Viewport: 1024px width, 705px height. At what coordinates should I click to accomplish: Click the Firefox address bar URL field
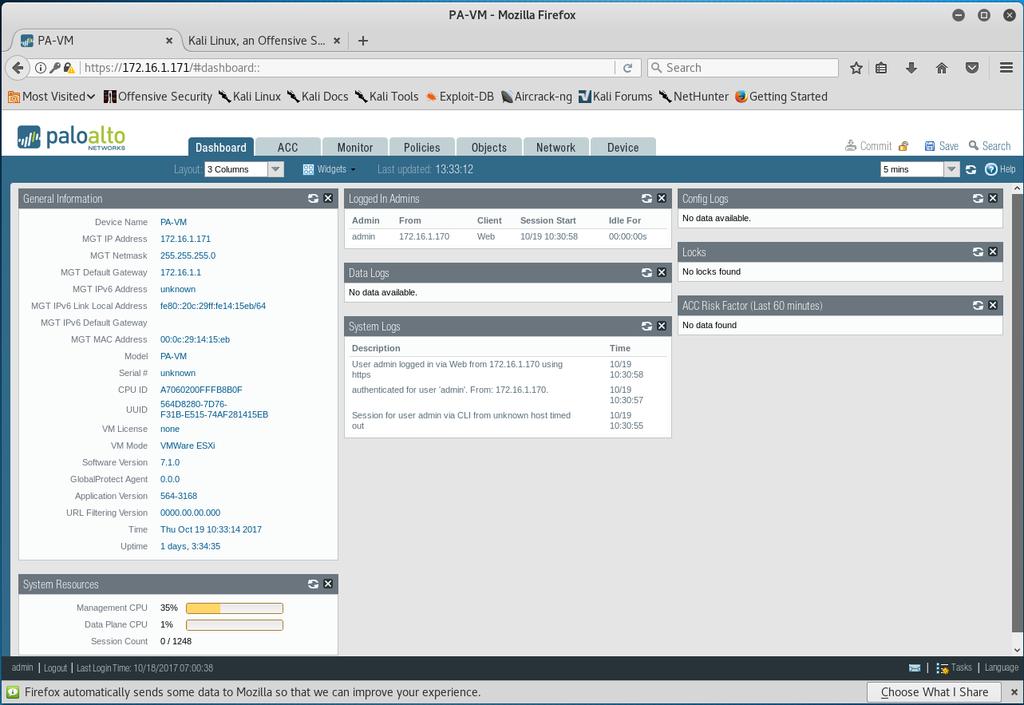[x=348, y=68]
